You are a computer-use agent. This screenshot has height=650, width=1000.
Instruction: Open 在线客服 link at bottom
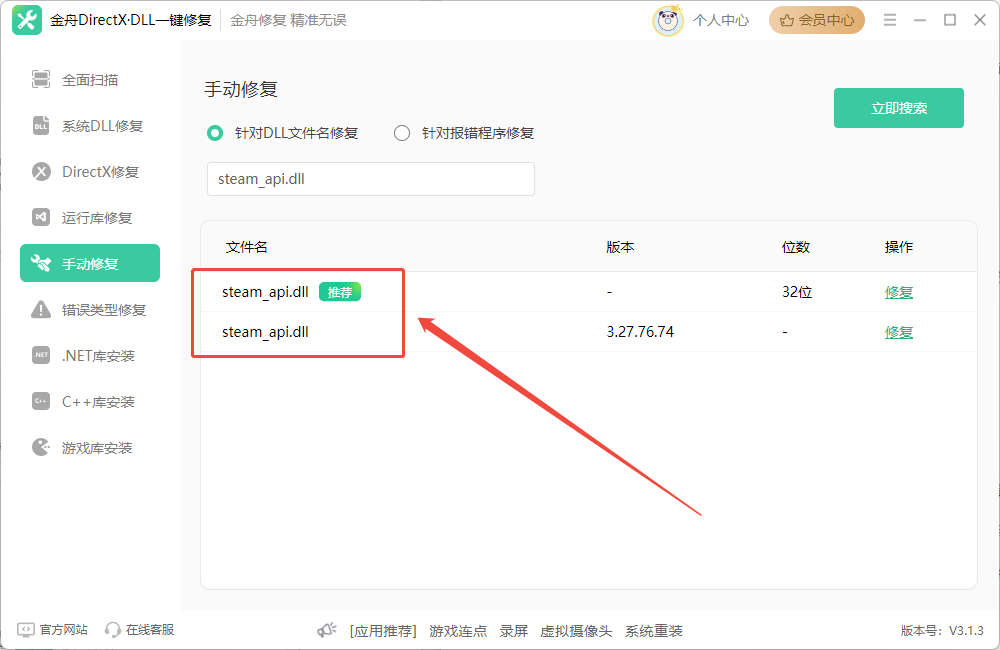[x=150, y=630]
